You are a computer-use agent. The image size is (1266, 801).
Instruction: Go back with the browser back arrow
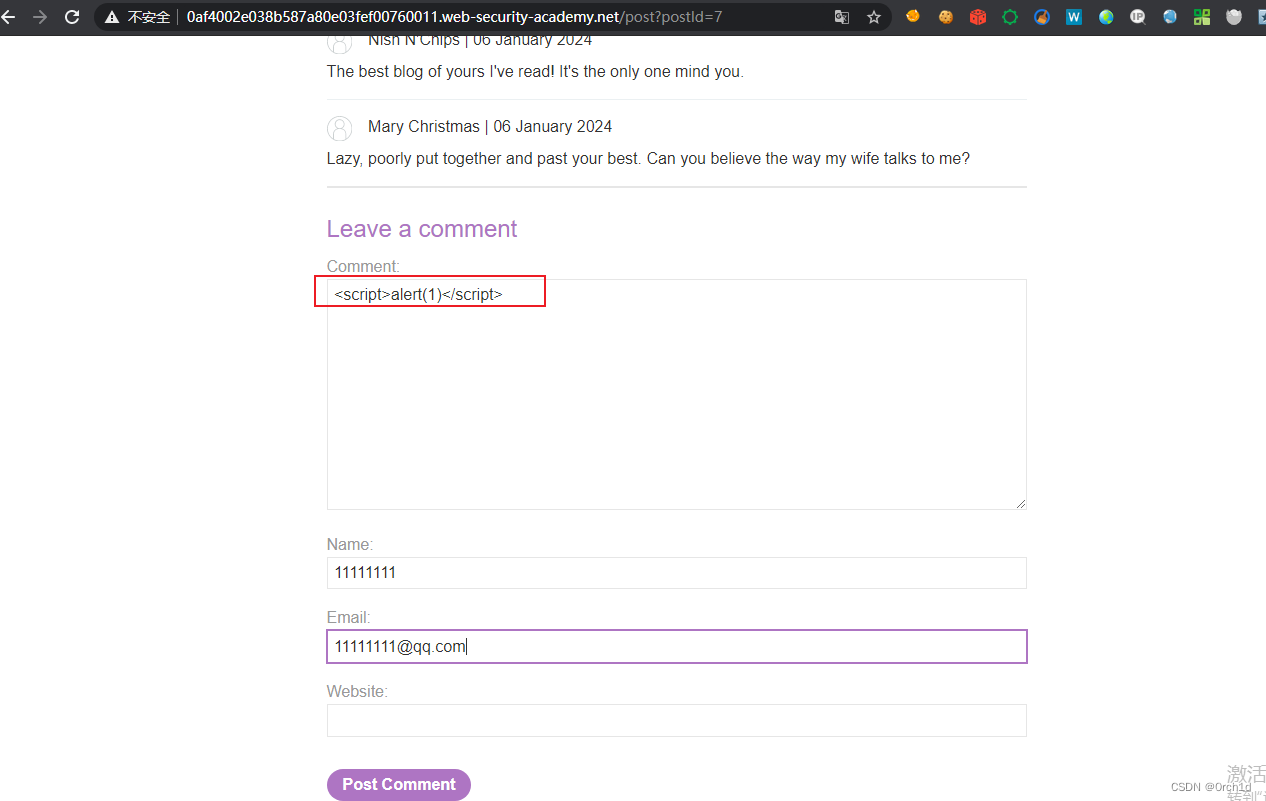pos(9,17)
